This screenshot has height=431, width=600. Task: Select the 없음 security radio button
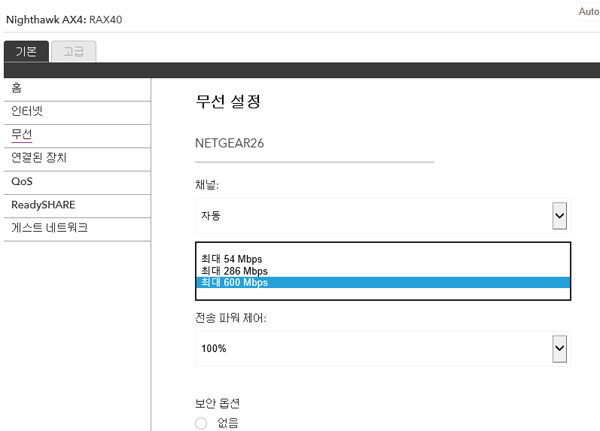[x=201, y=423]
